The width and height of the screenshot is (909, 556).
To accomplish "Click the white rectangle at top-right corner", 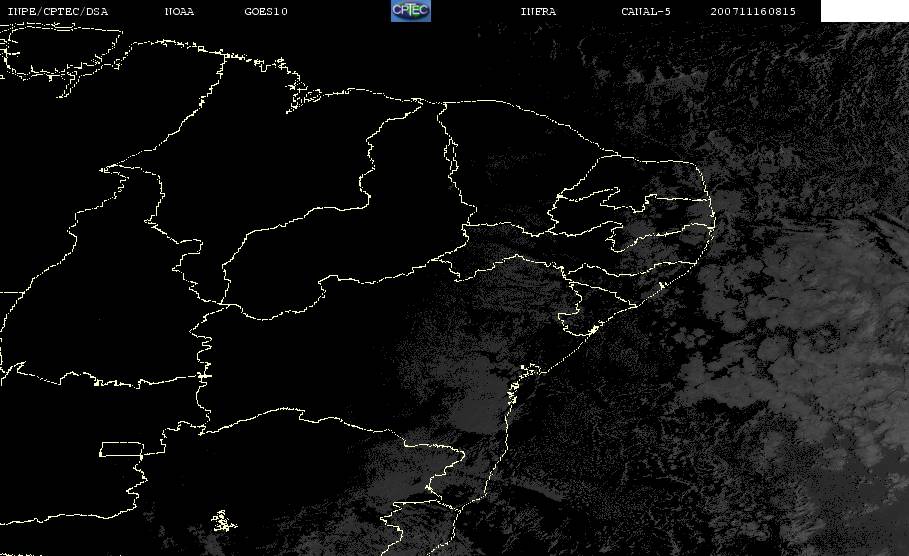I will tap(865, 11).
